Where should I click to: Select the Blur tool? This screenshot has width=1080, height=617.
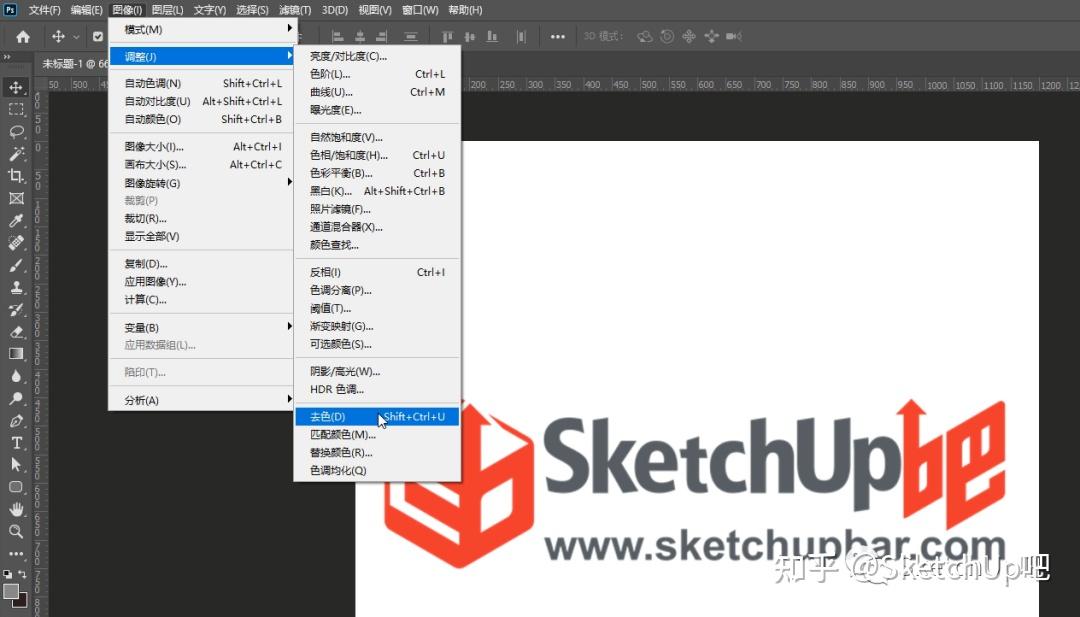pos(17,376)
